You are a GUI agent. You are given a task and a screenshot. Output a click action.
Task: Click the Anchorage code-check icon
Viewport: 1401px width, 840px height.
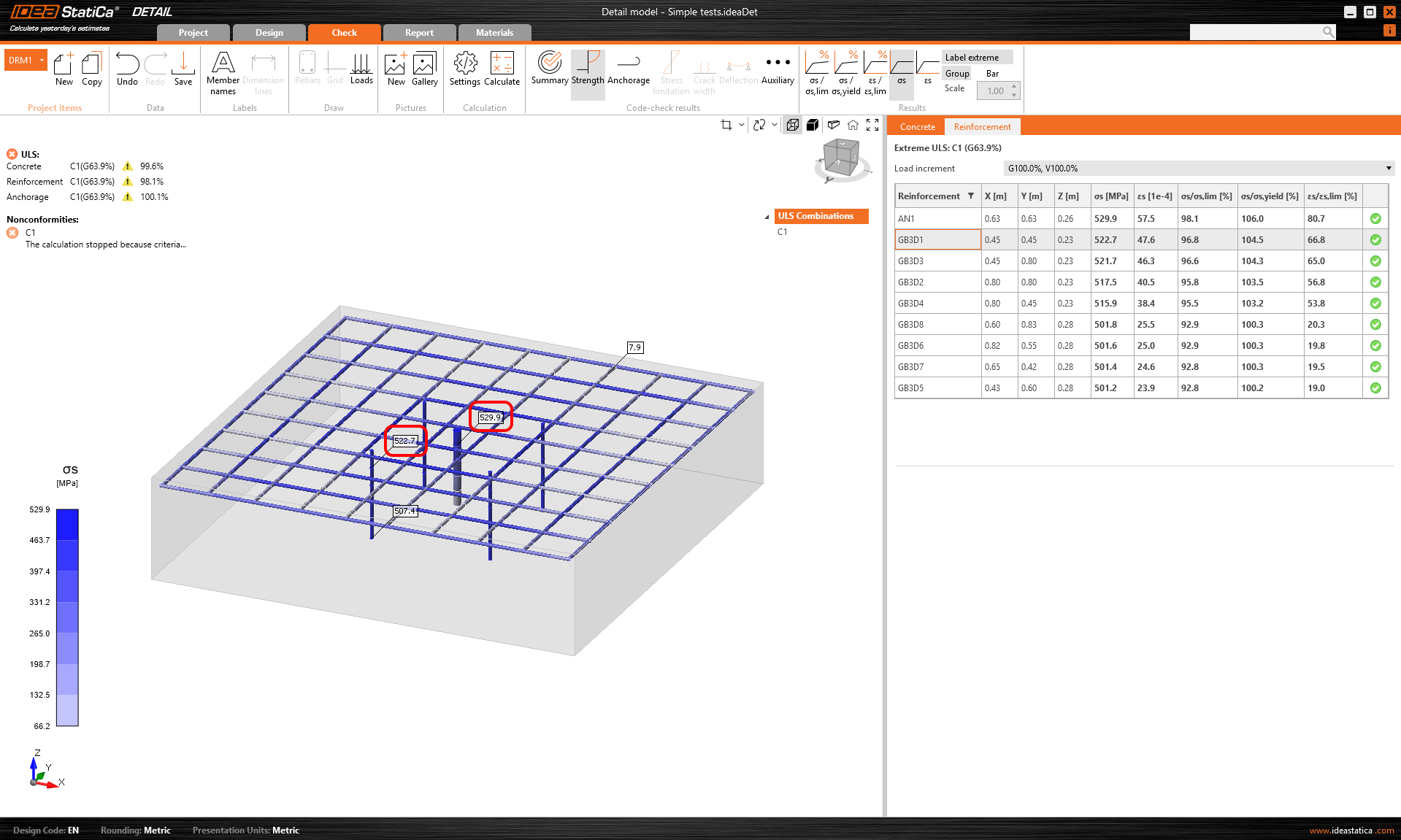628,69
